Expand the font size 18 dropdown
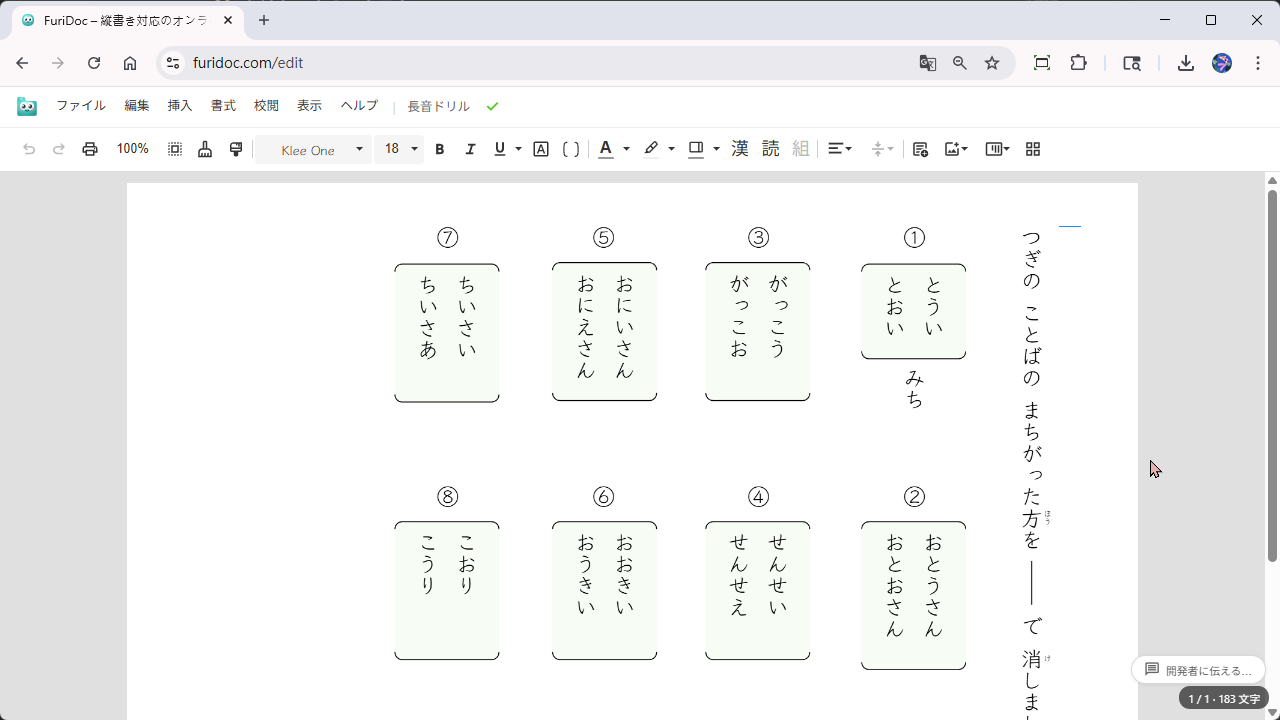The width and height of the screenshot is (1280, 720). (400, 149)
